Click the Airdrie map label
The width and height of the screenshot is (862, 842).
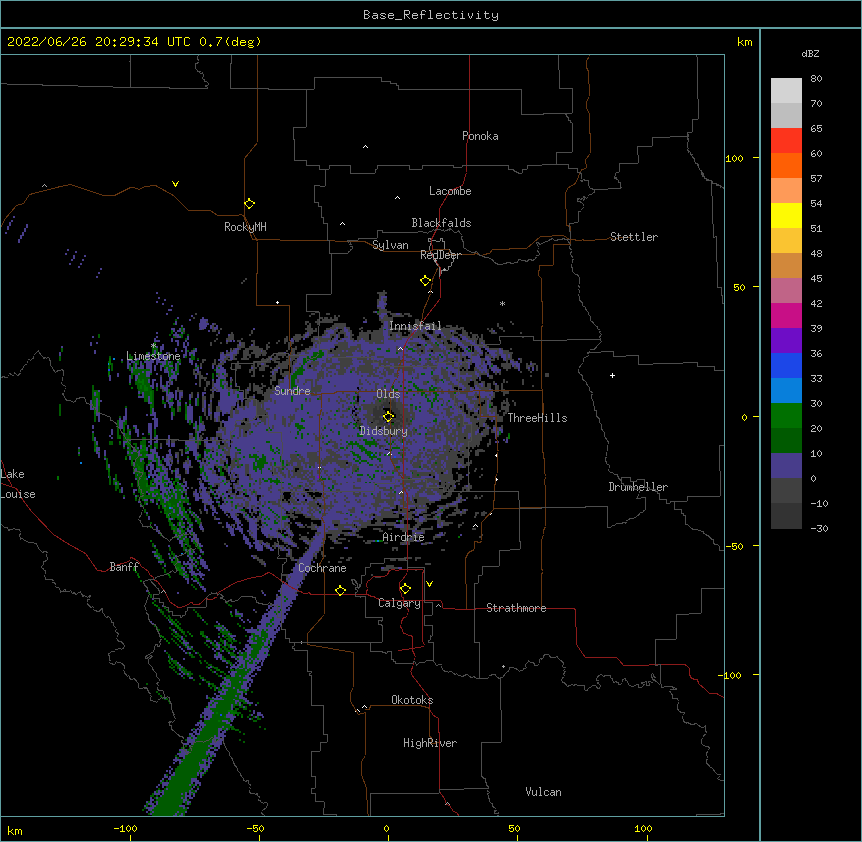(403, 537)
